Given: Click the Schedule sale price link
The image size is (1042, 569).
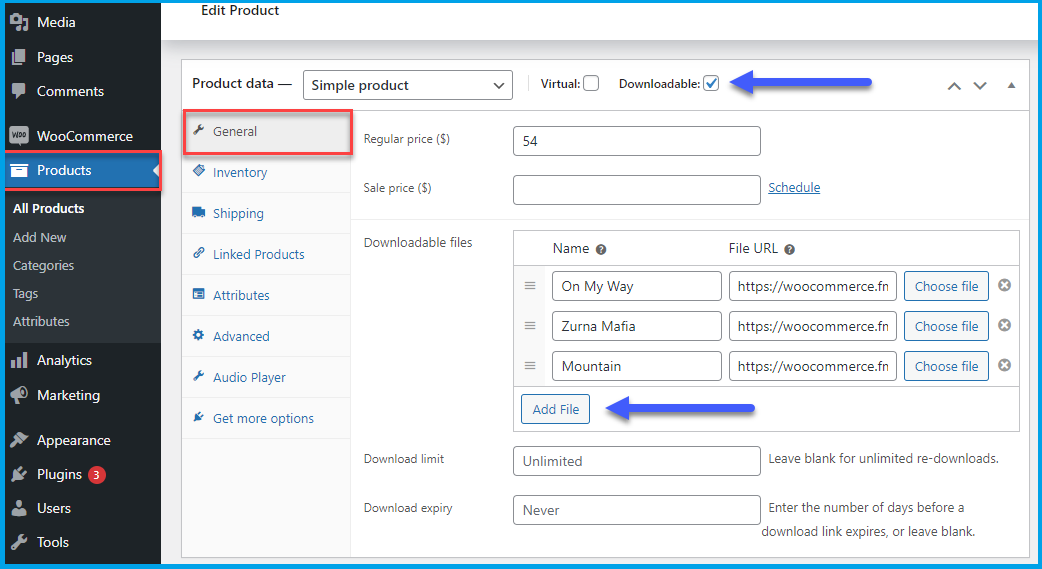Looking at the screenshot, I should point(794,187).
